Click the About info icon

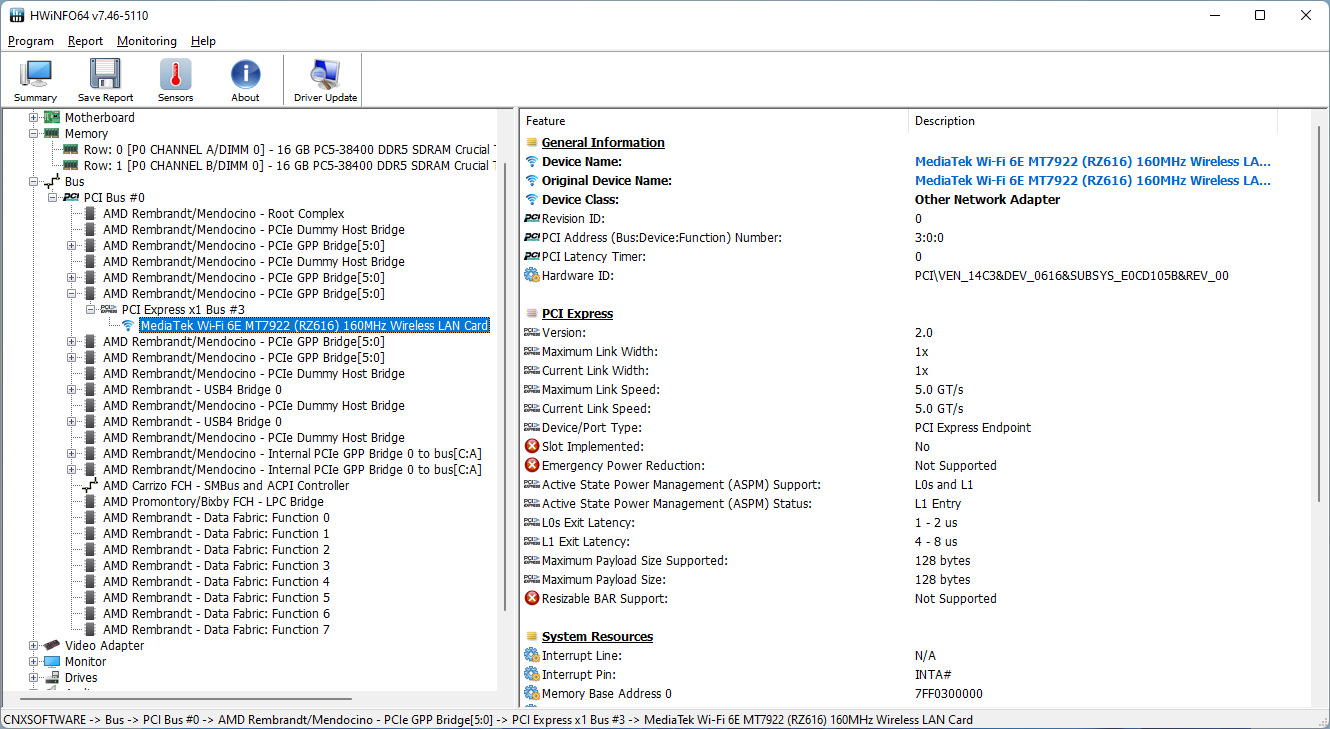[x=245, y=75]
